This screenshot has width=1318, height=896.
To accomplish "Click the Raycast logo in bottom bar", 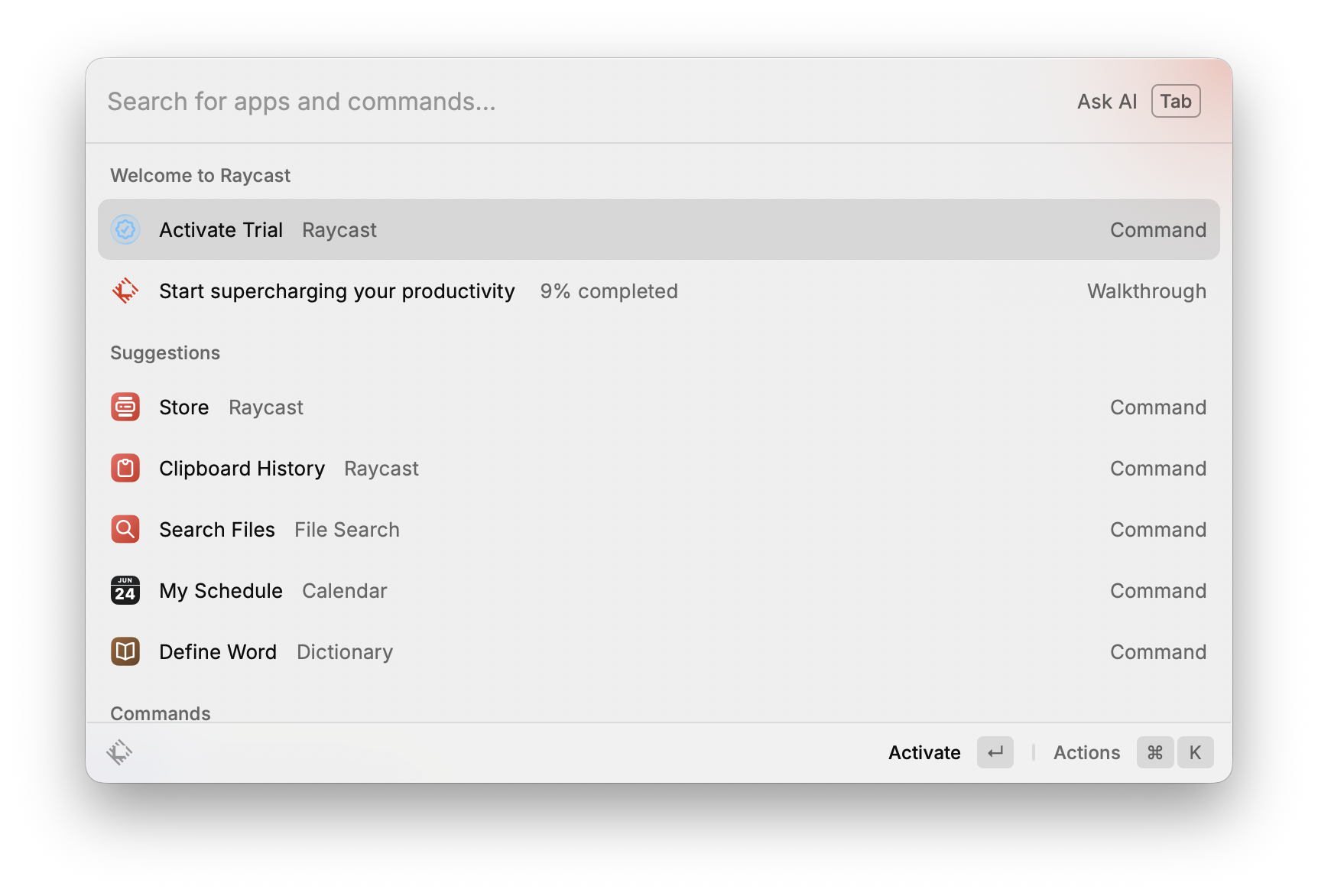I will (x=119, y=752).
